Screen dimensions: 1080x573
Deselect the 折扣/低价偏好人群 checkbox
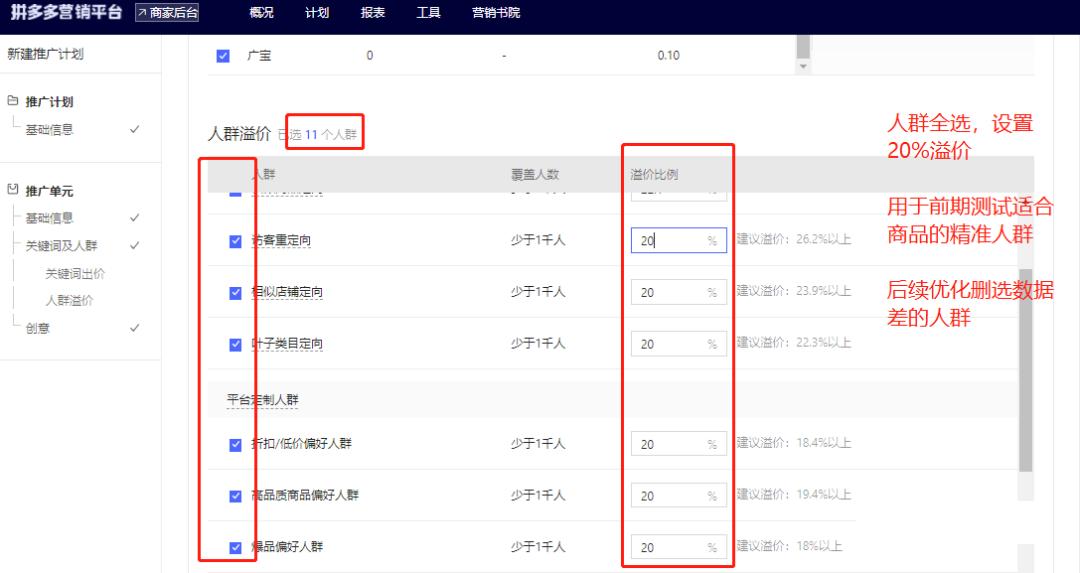tap(236, 445)
